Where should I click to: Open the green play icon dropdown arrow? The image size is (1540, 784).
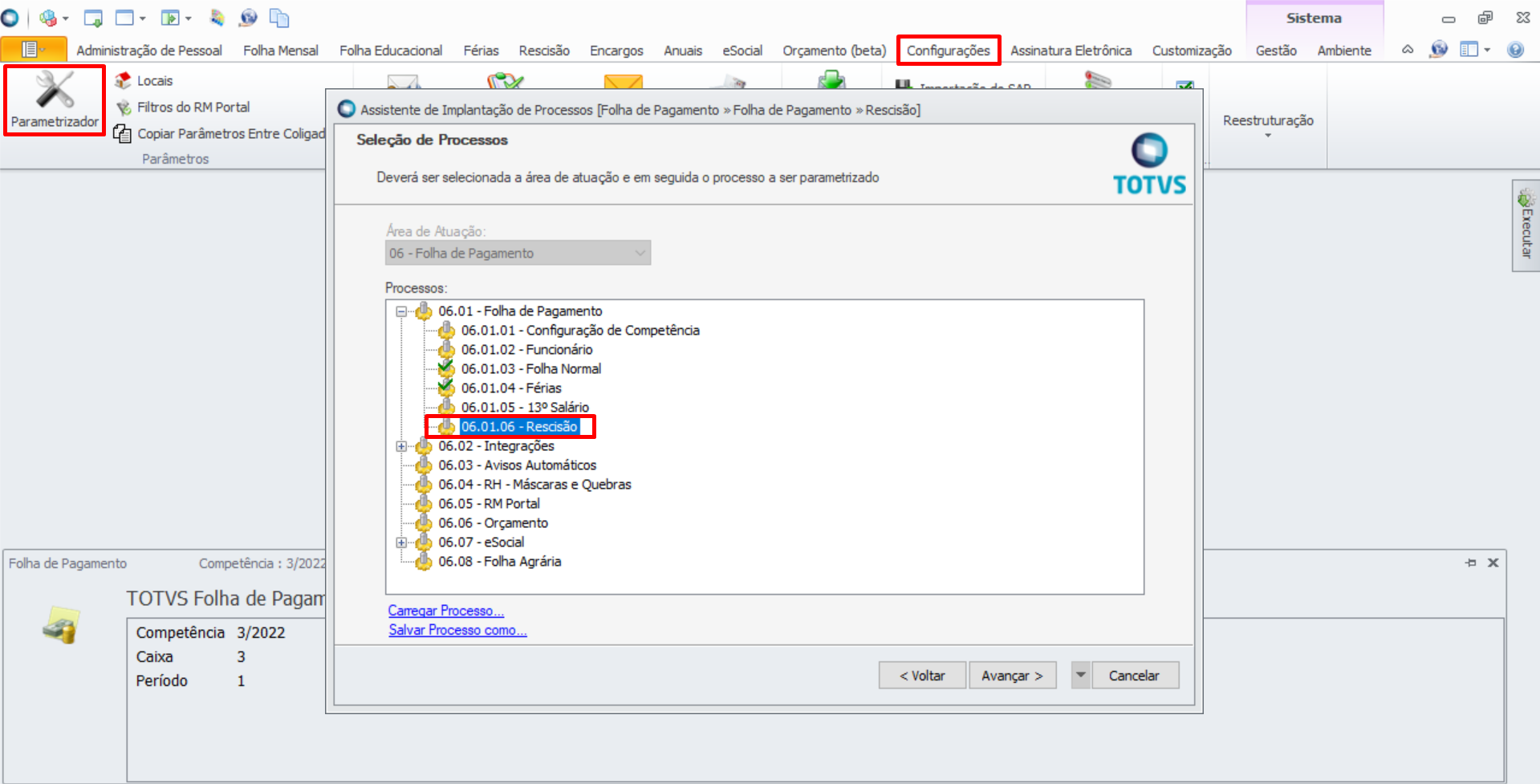pyautogui.click(x=188, y=18)
